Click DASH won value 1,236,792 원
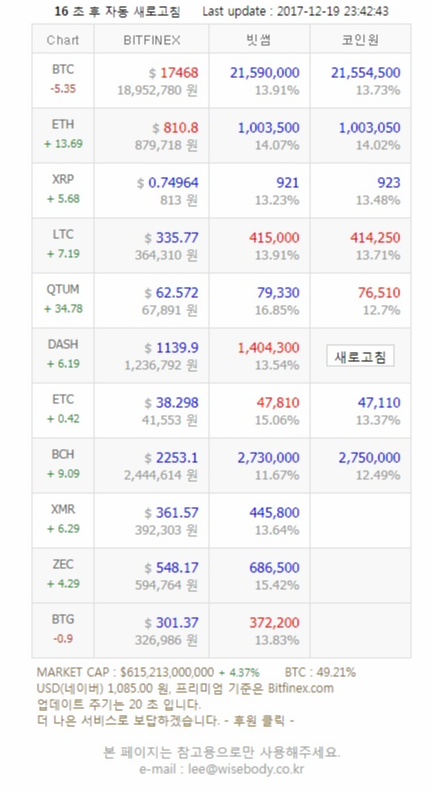 161,366
